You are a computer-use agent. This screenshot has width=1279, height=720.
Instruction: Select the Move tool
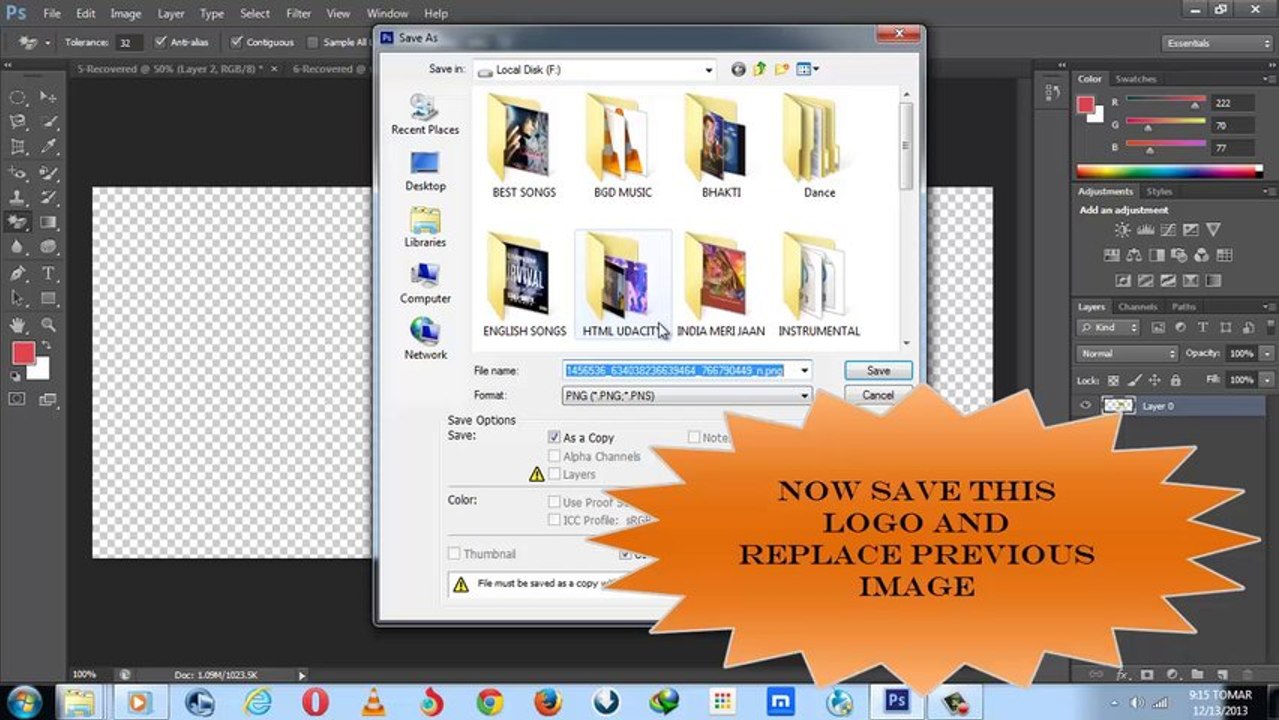(x=48, y=97)
